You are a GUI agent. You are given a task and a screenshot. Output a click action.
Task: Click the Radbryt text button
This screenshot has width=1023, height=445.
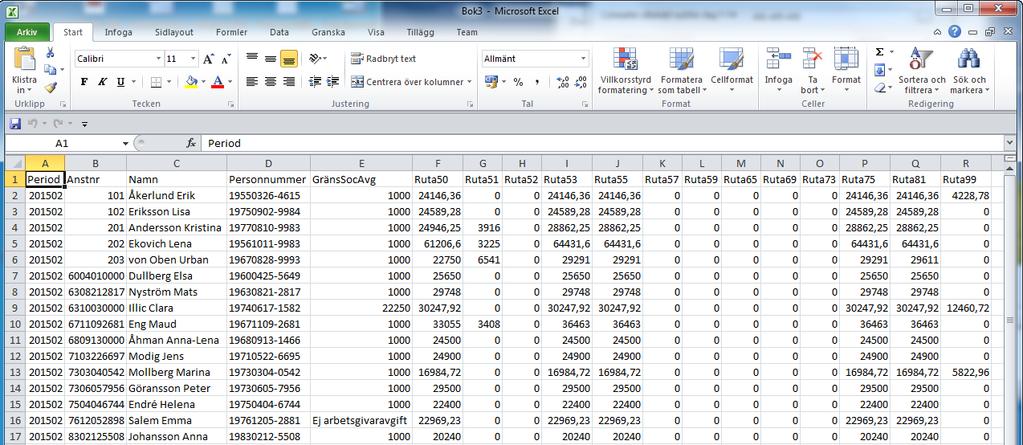pos(383,59)
